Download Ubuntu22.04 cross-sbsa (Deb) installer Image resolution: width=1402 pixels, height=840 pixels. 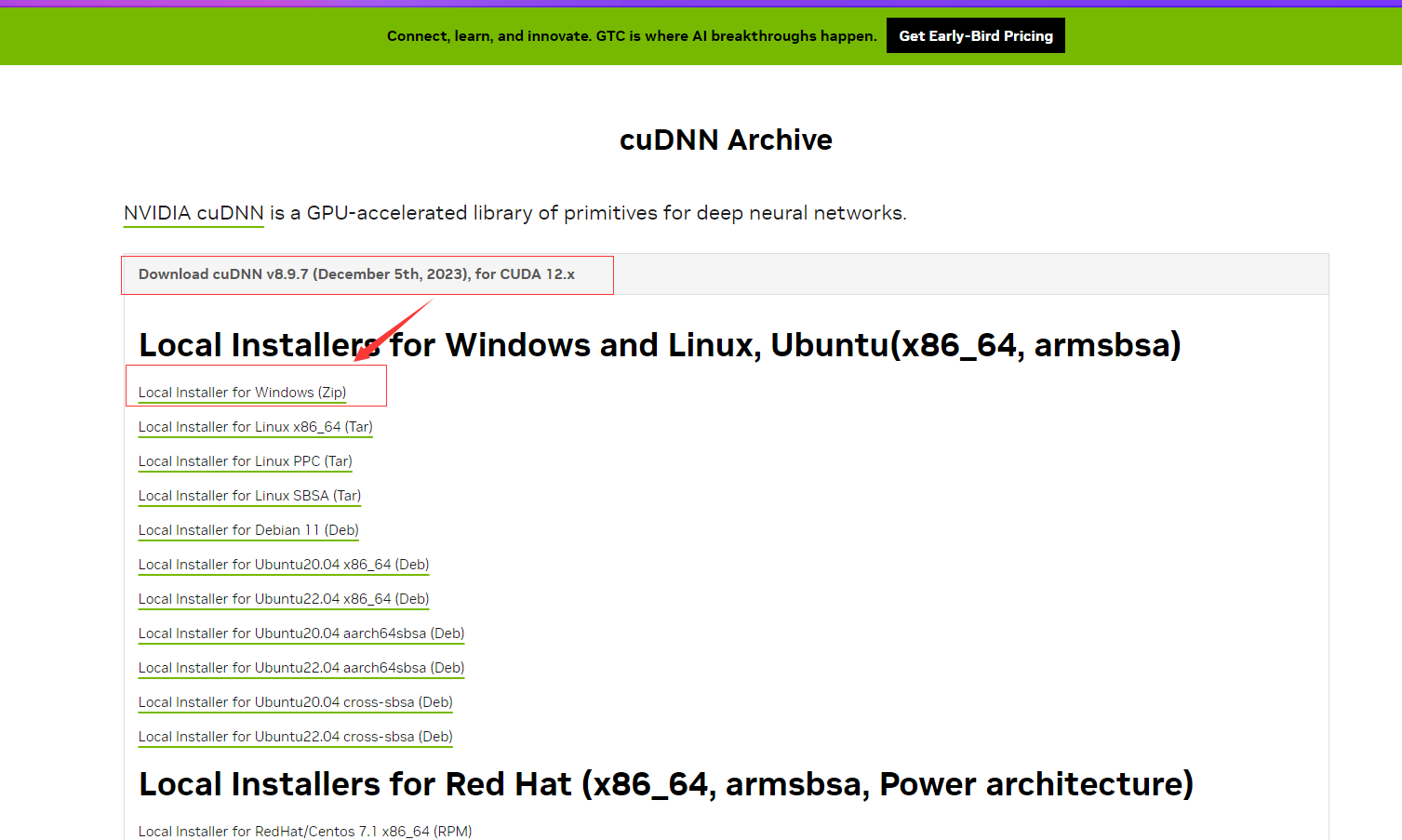point(295,737)
